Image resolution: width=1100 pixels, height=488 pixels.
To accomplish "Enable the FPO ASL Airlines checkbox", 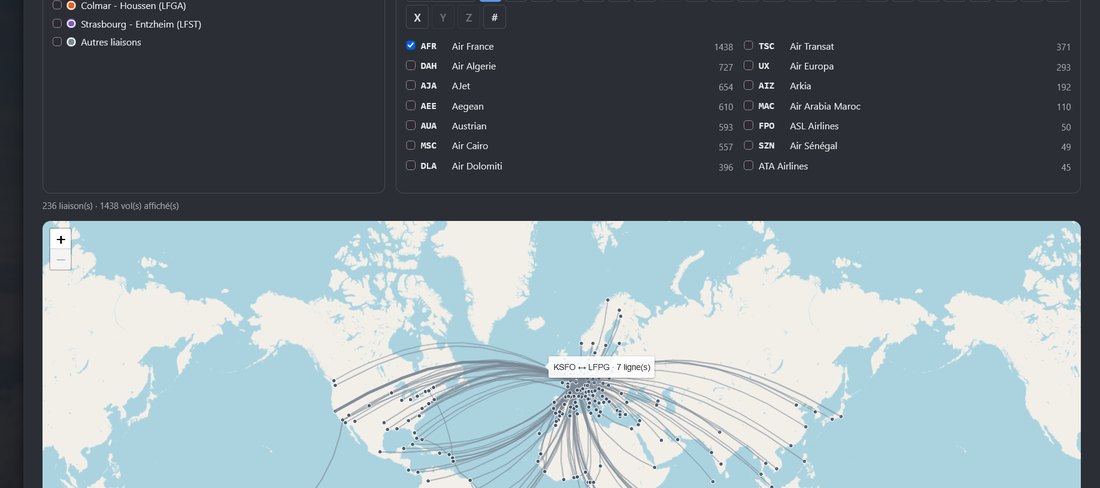I will pos(749,125).
